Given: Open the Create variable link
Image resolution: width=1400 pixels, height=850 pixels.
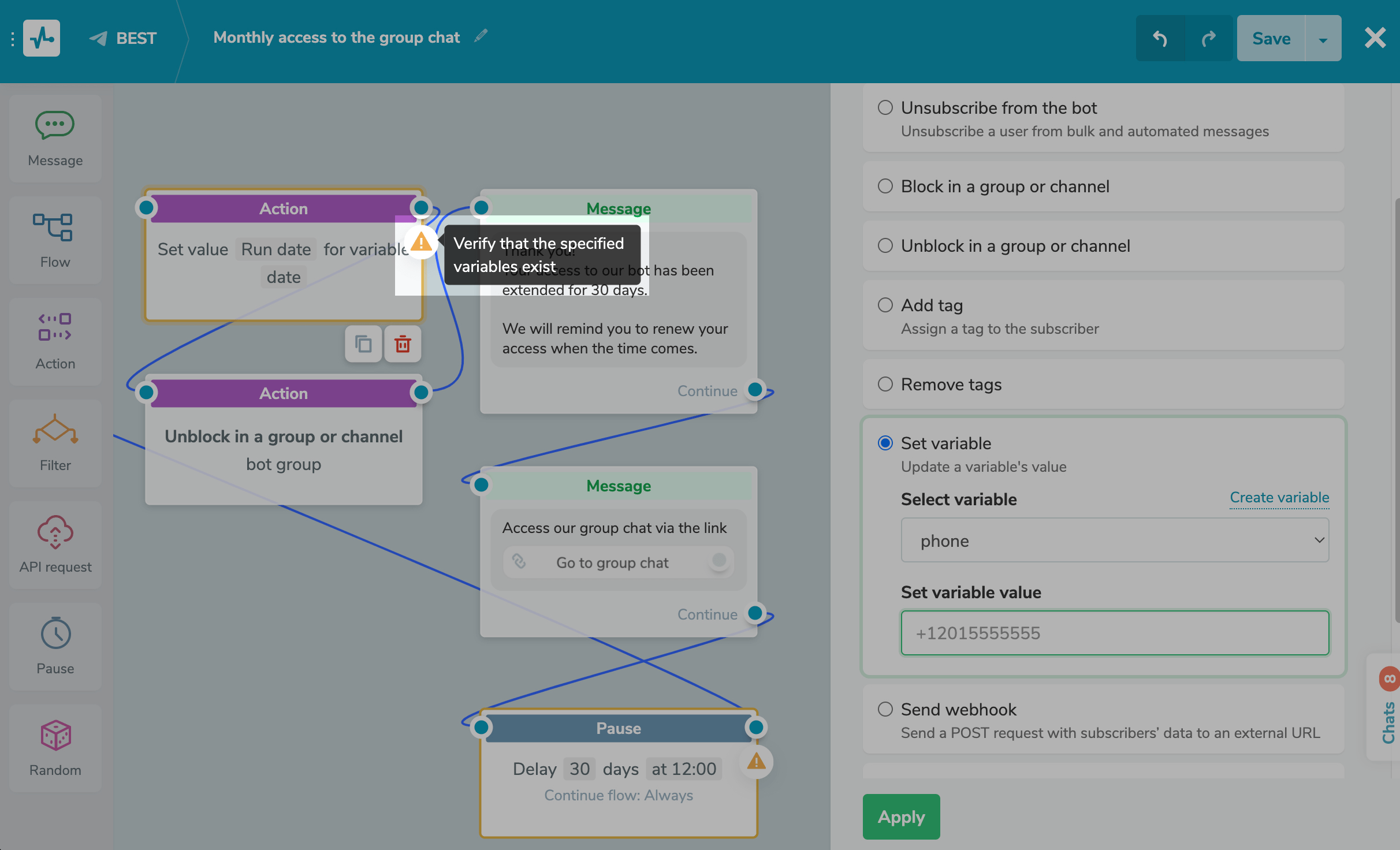Looking at the screenshot, I should [1278, 497].
